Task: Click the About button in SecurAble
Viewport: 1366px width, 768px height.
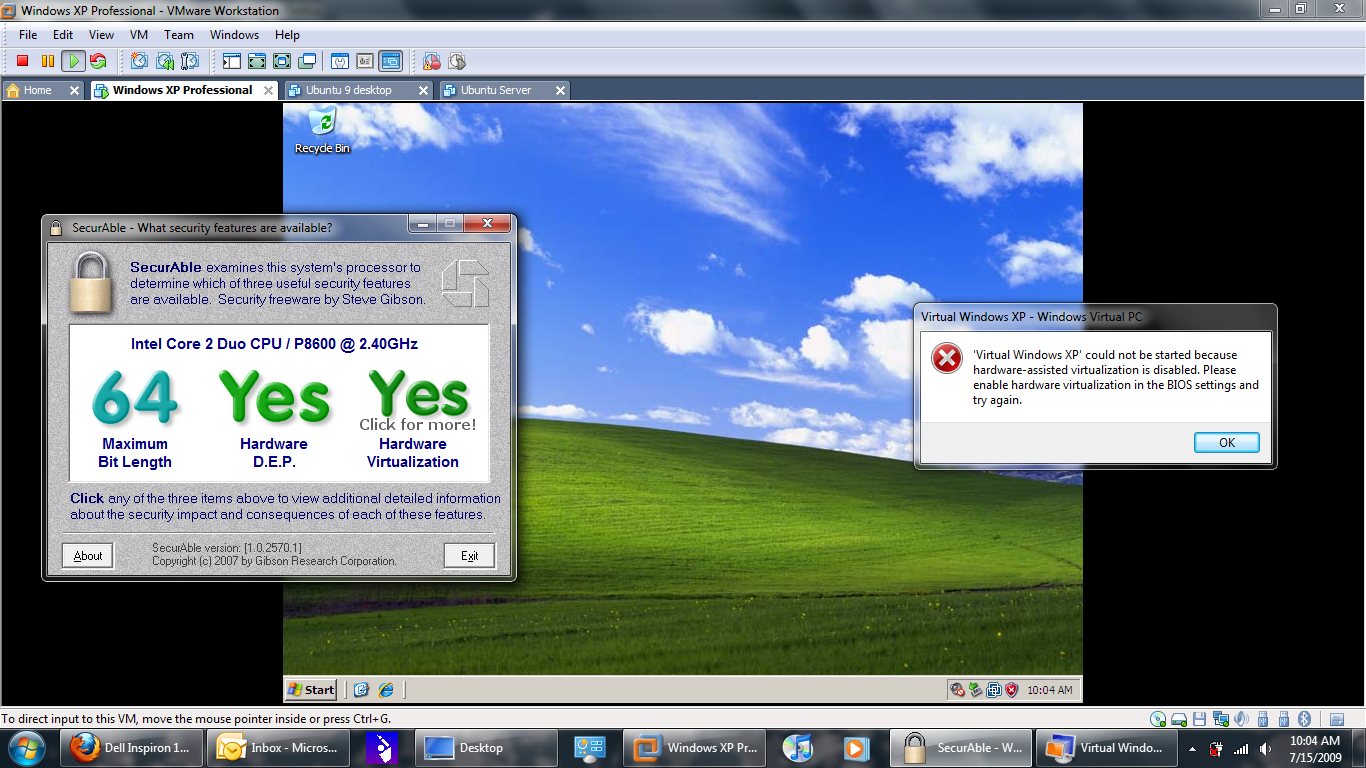Action: [88, 556]
